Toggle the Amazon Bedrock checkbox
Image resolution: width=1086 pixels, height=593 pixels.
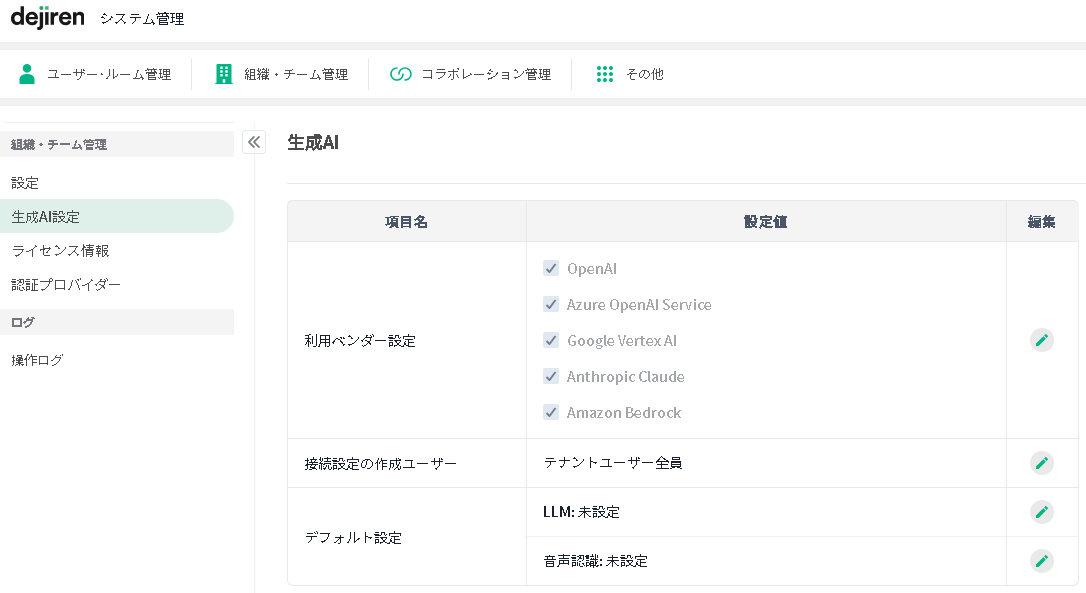click(x=551, y=412)
